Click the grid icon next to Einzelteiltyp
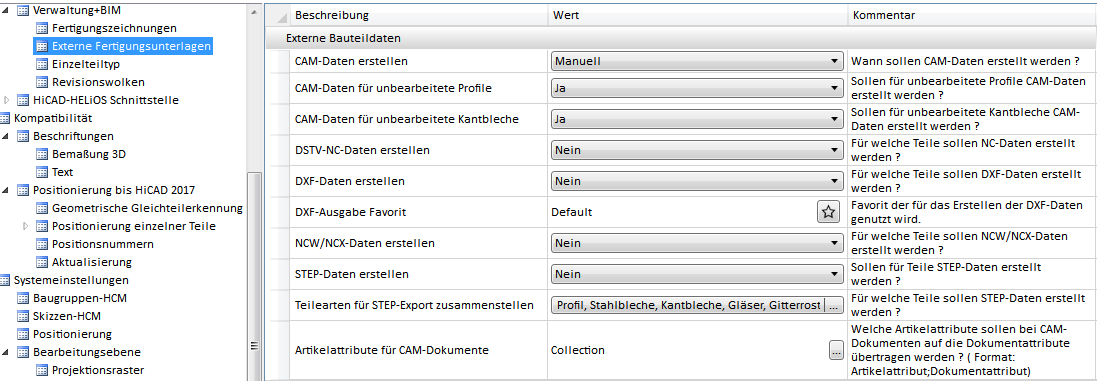Viewport: 1097px width, 381px height. 42,64
